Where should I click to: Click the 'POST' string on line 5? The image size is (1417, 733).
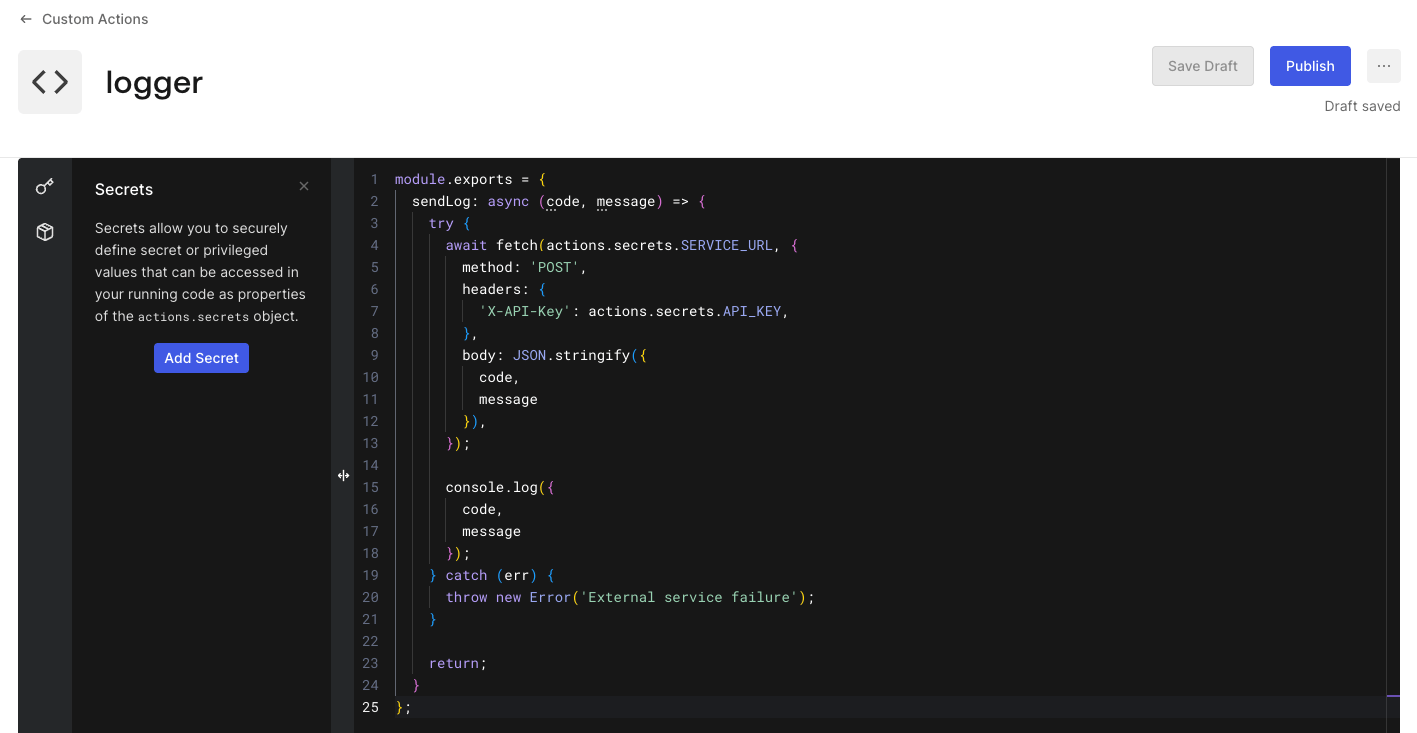tap(555, 268)
